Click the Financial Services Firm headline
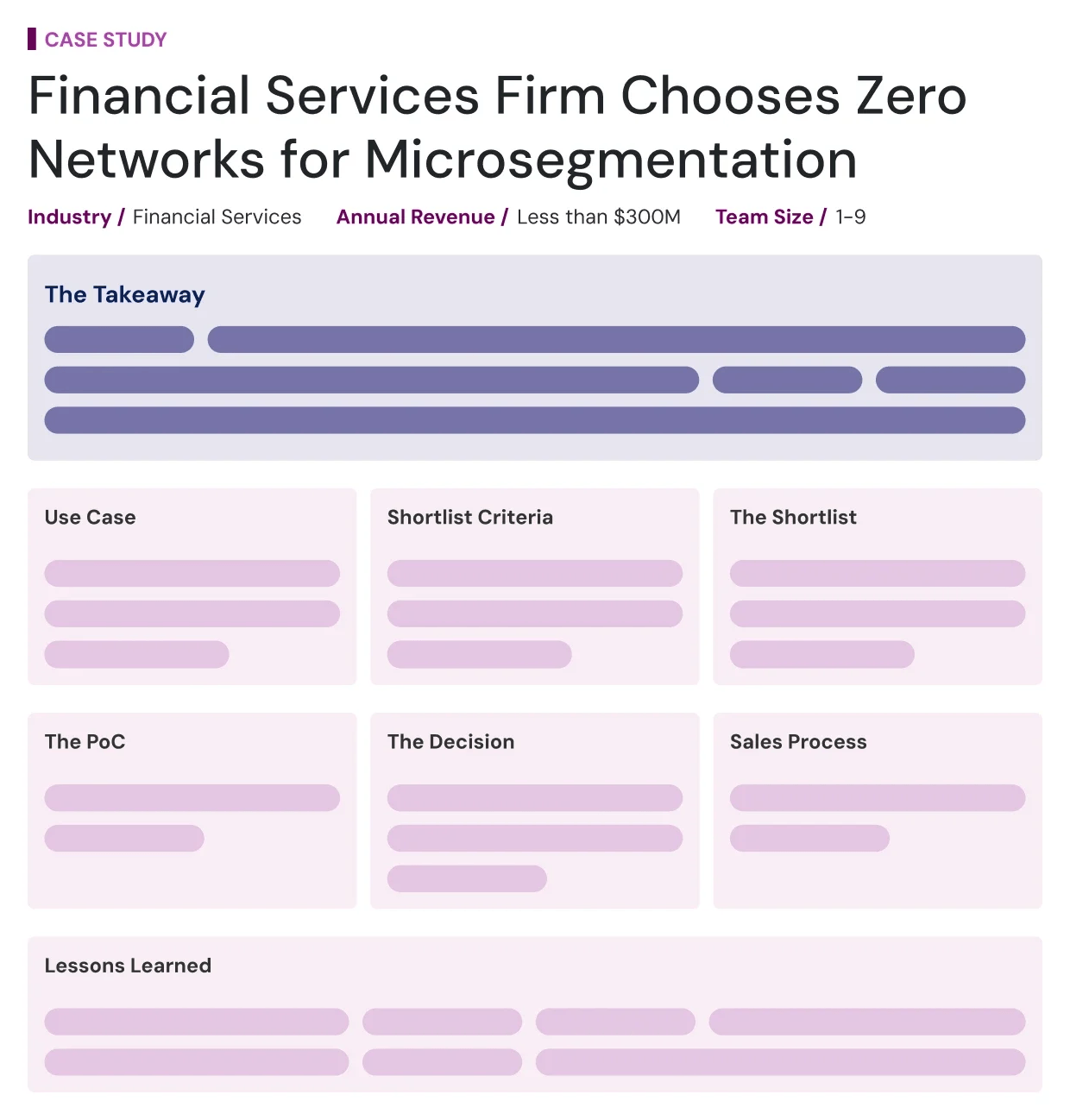 coord(497,127)
